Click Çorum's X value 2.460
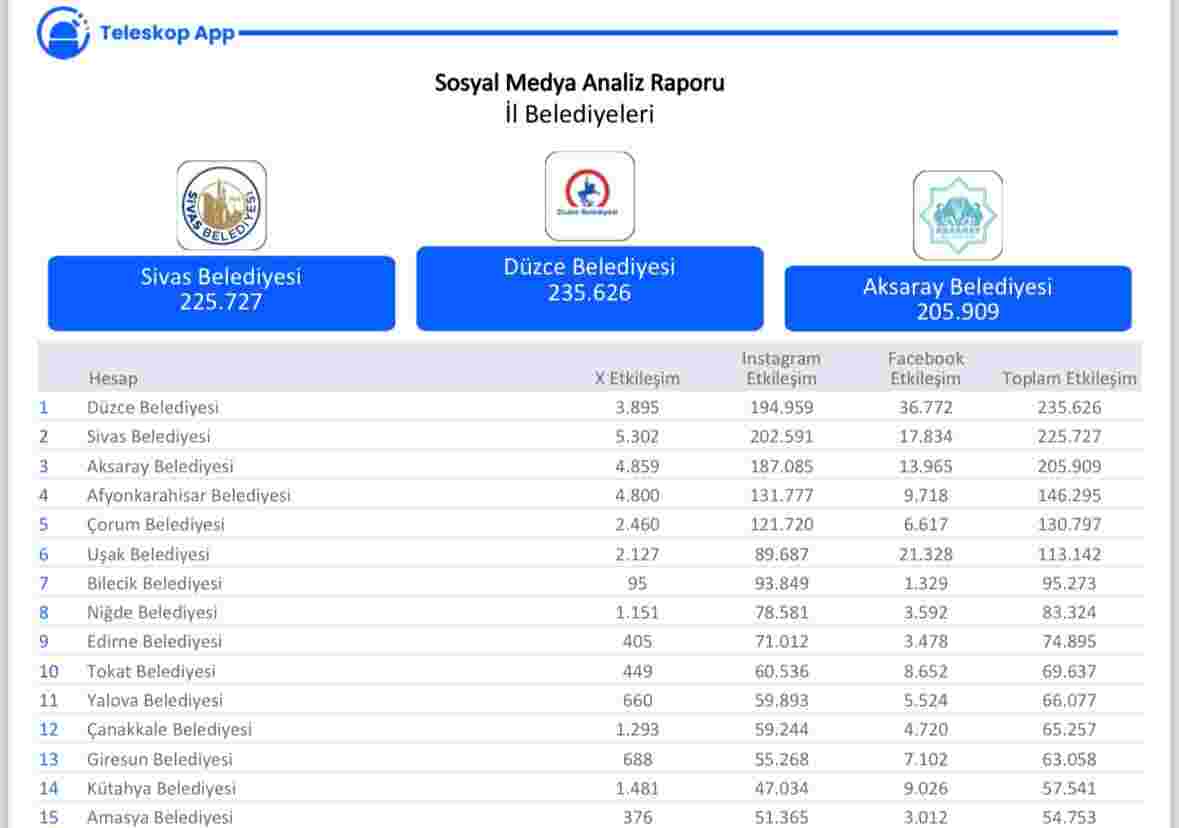 point(637,524)
